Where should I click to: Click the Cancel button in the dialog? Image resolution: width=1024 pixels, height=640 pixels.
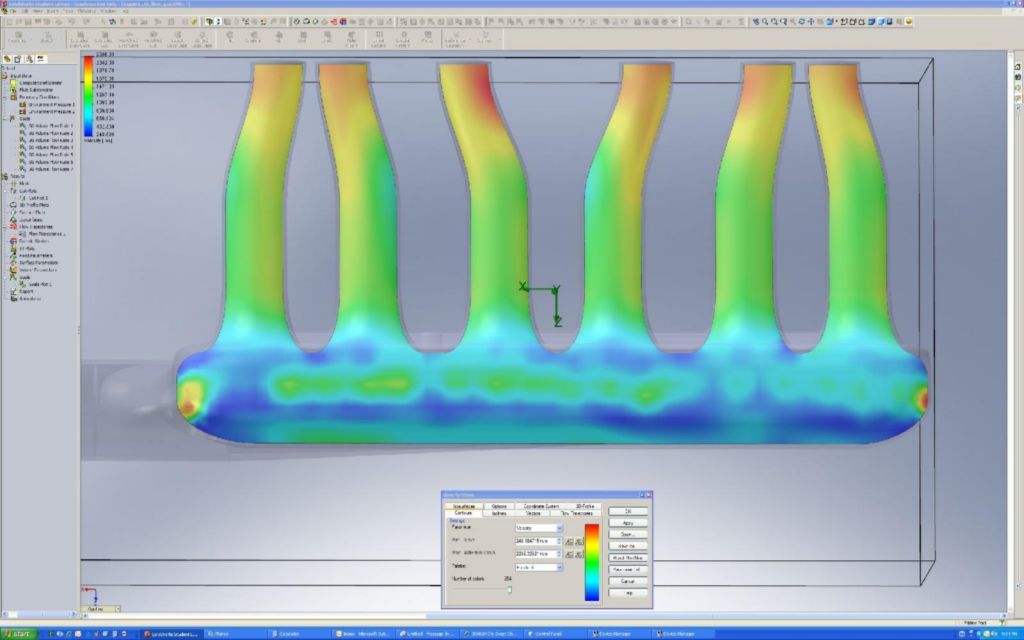627,580
